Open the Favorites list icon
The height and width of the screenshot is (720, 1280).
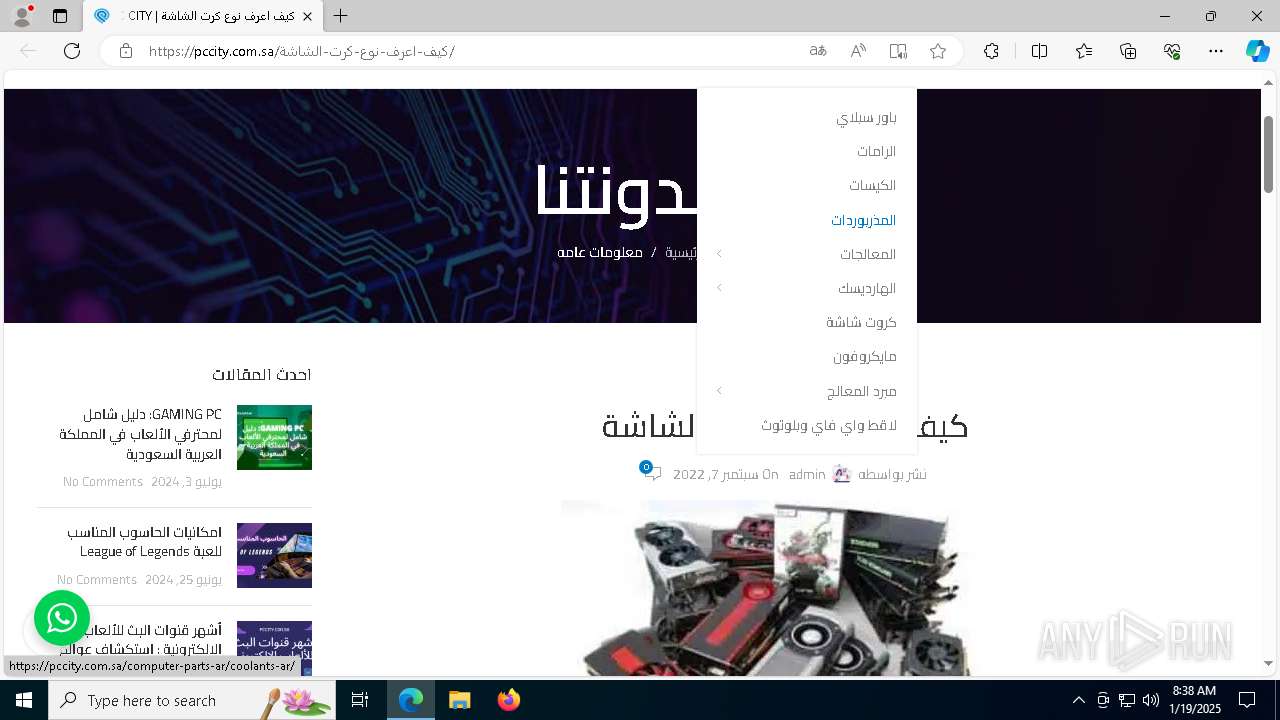(x=1084, y=51)
